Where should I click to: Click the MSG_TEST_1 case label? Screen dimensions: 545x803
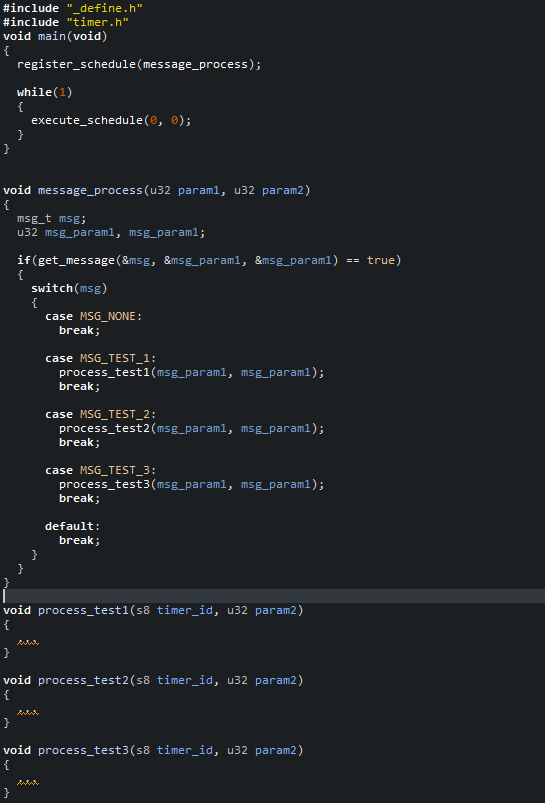tap(115, 358)
